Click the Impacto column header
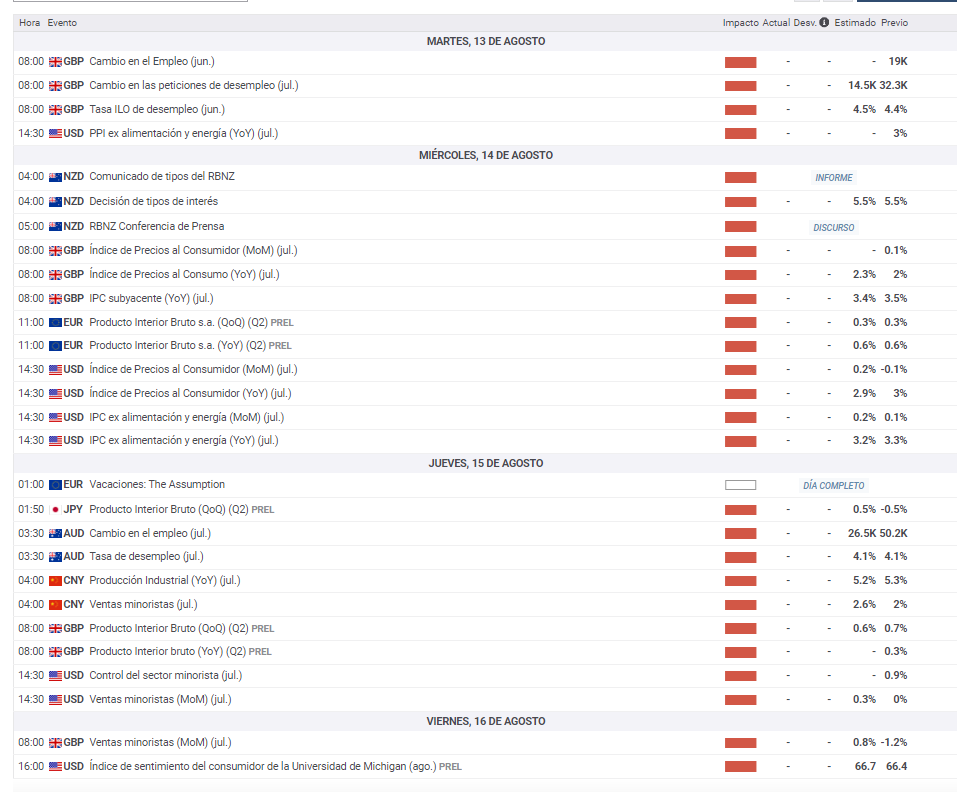Screen dimensions: 957x792 pos(740,22)
